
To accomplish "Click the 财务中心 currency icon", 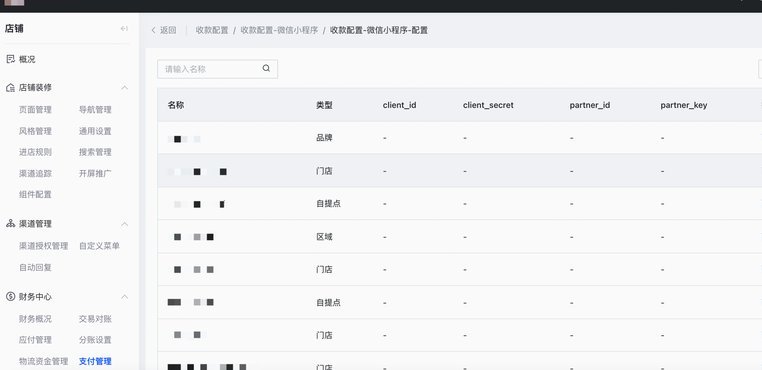I will point(10,297).
